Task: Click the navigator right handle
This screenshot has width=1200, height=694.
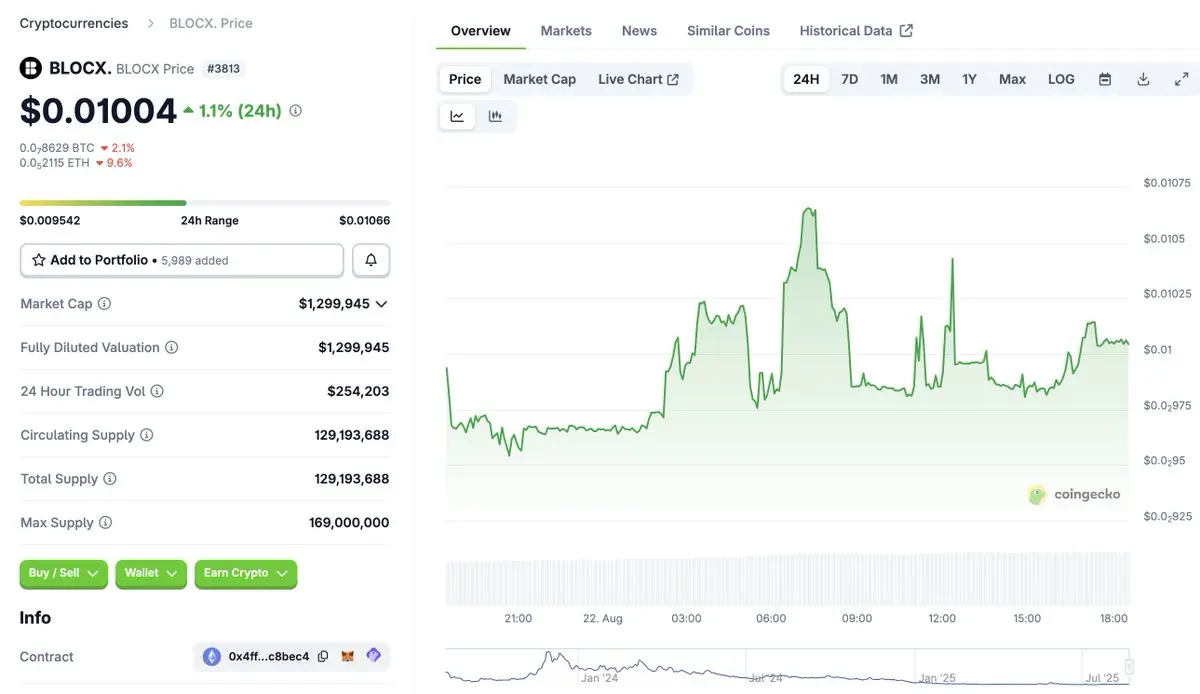Action: coord(1129,667)
